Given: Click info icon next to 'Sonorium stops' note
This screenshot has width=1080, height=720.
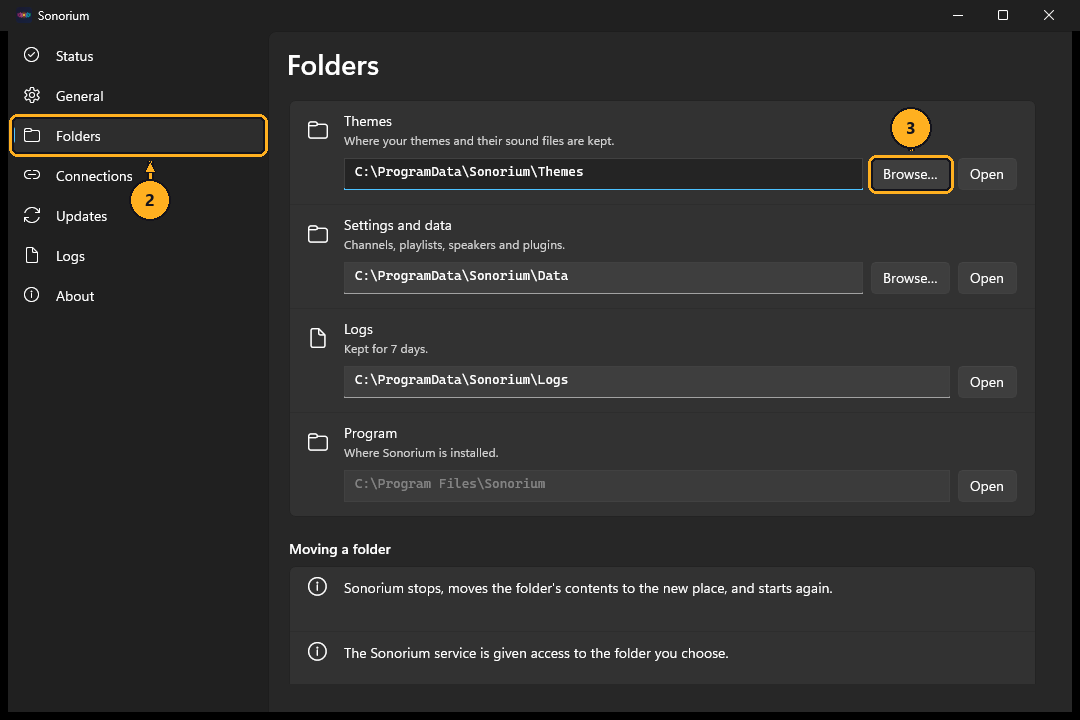Looking at the screenshot, I should tap(318, 587).
